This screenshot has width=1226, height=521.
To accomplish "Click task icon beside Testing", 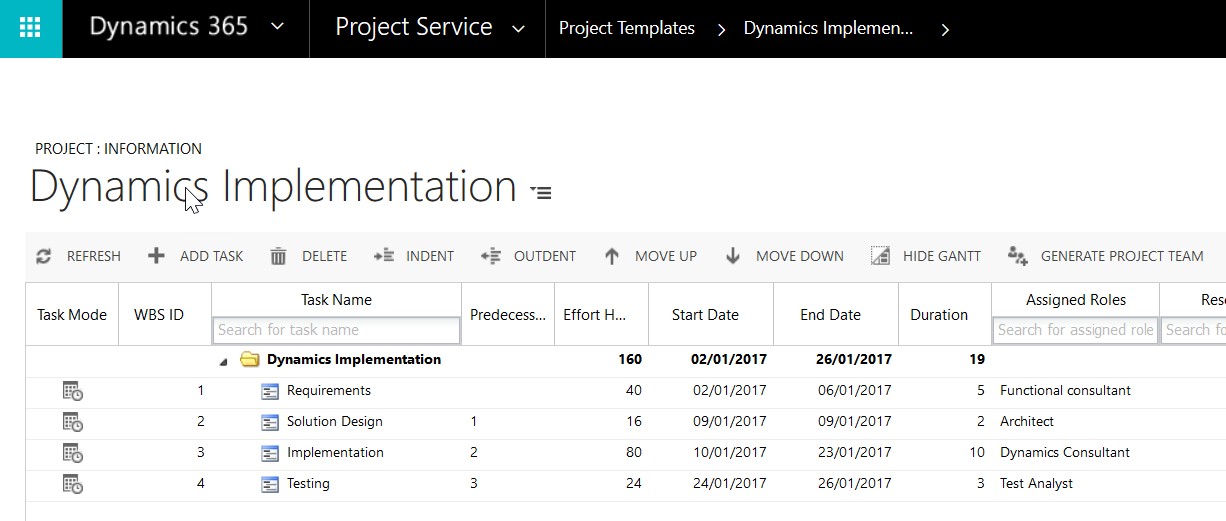I will point(270,484).
